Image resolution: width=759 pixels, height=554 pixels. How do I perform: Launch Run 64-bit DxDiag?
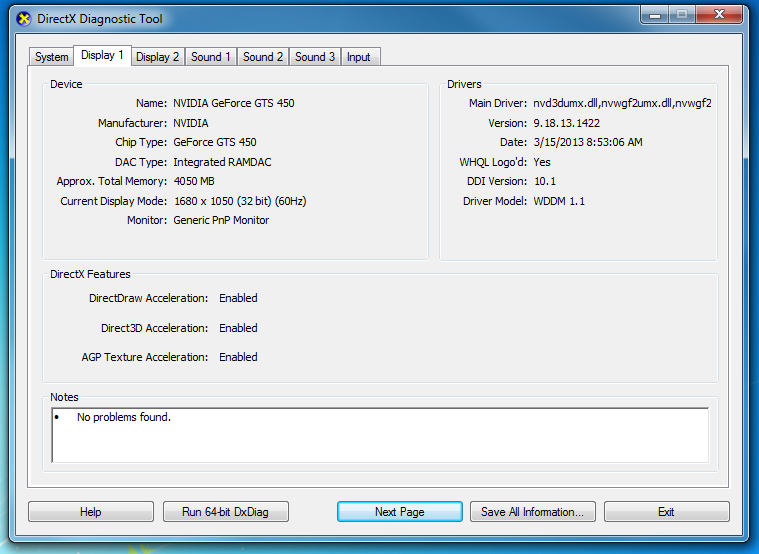(x=226, y=512)
